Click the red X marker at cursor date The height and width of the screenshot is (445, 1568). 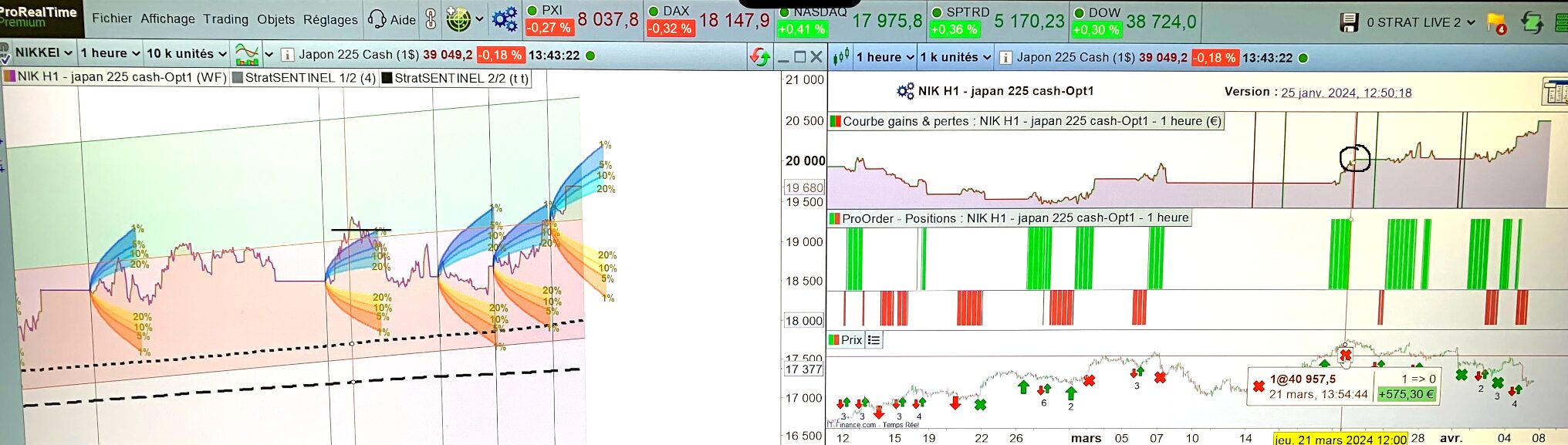pyautogui.click(x=1346, y=355)
